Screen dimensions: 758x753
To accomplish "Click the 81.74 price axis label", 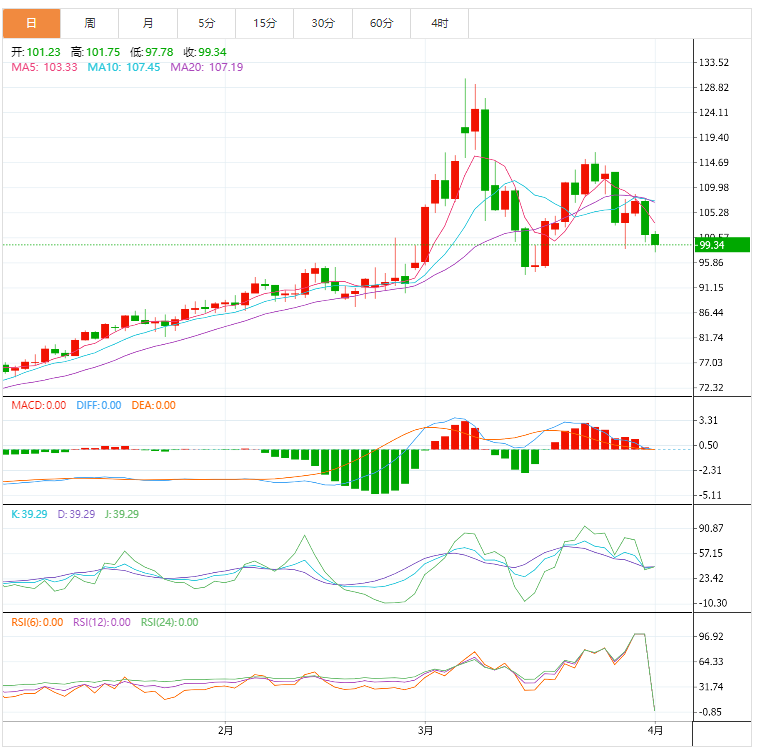I will (x=711, y=338).
